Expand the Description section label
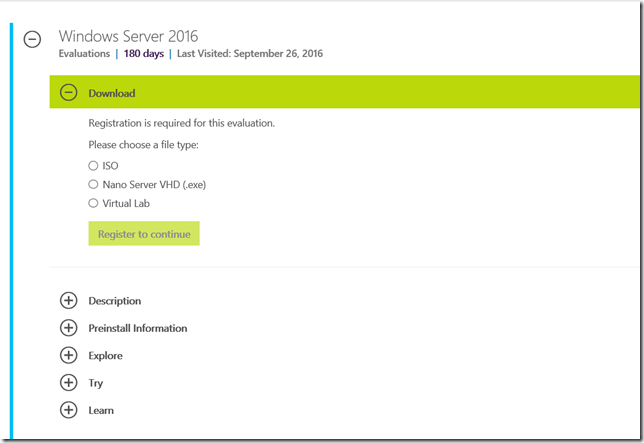The image size is (644, 443). [x=114, y=301]
